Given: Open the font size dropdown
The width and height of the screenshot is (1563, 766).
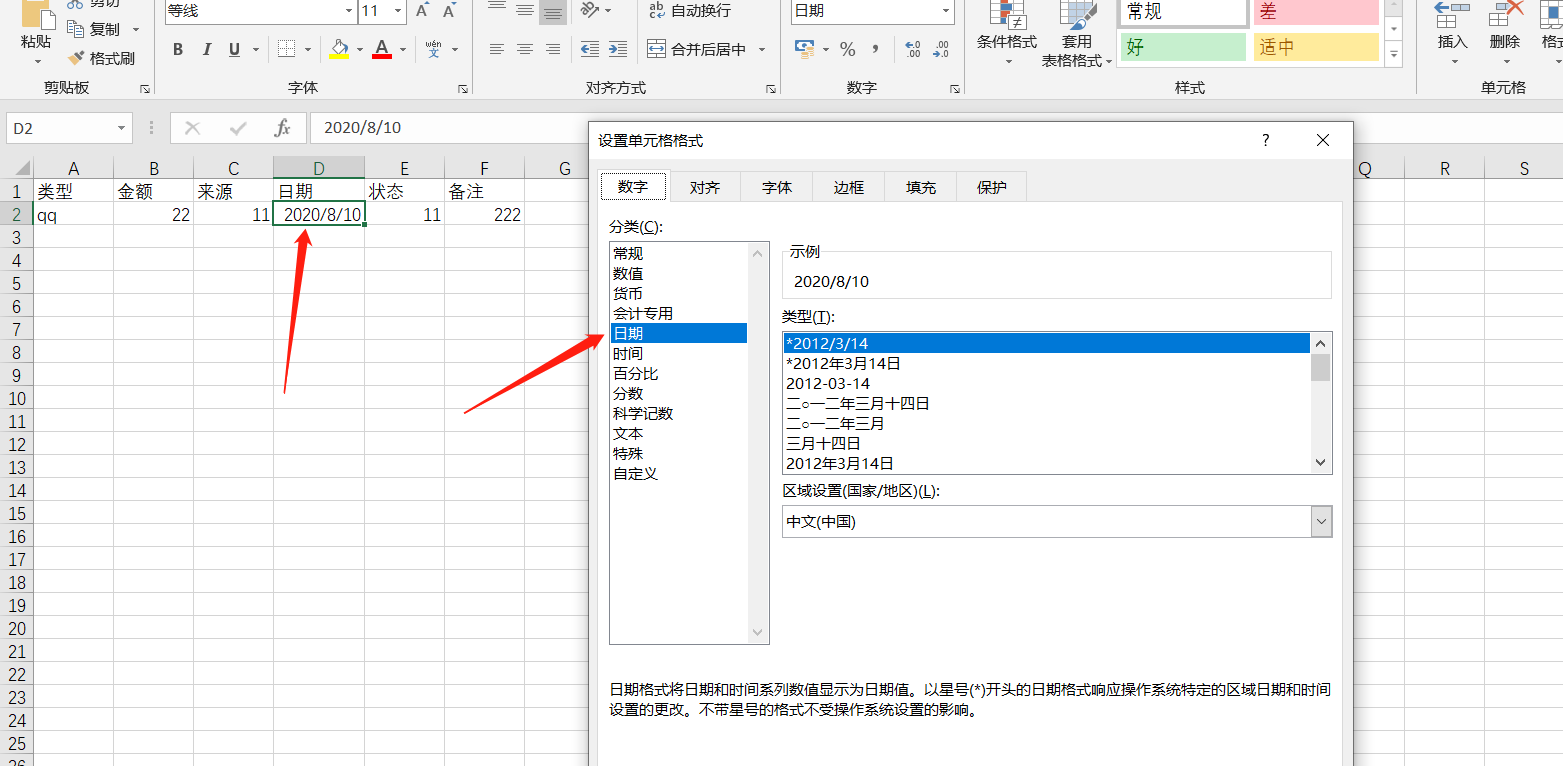Looking at the screenshot, I should (x=396, y=12).
